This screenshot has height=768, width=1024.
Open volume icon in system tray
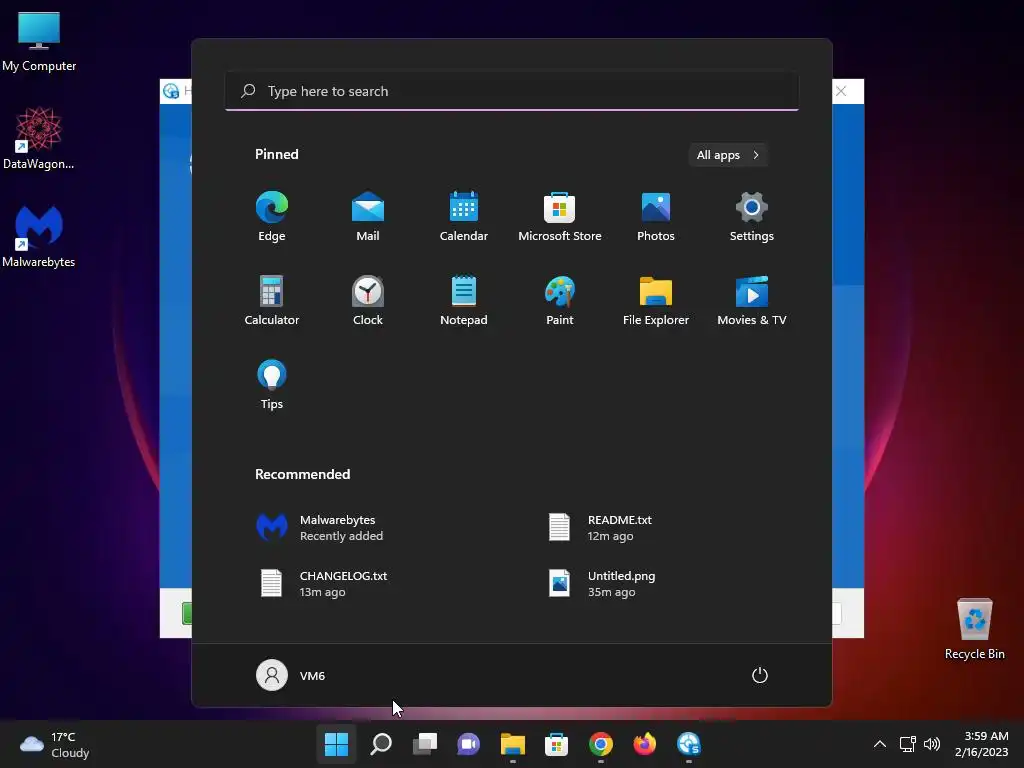932,744
